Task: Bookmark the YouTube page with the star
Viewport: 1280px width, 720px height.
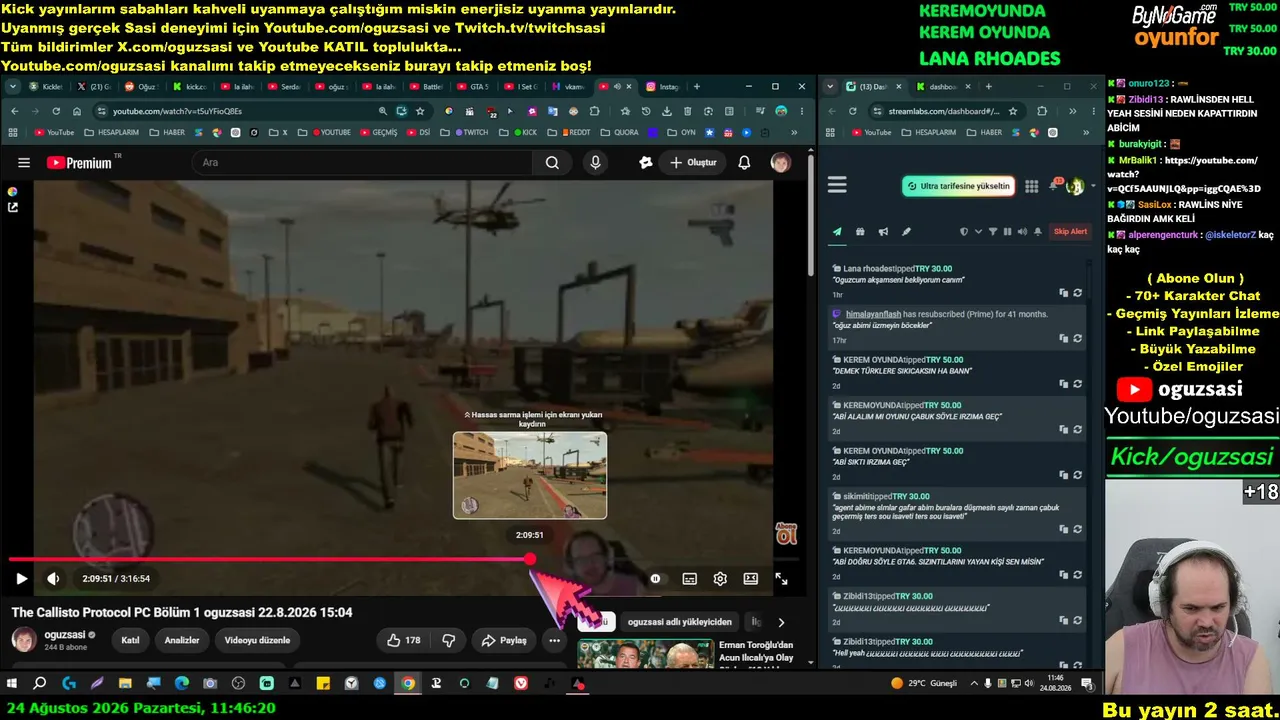Action: [420, 111]
